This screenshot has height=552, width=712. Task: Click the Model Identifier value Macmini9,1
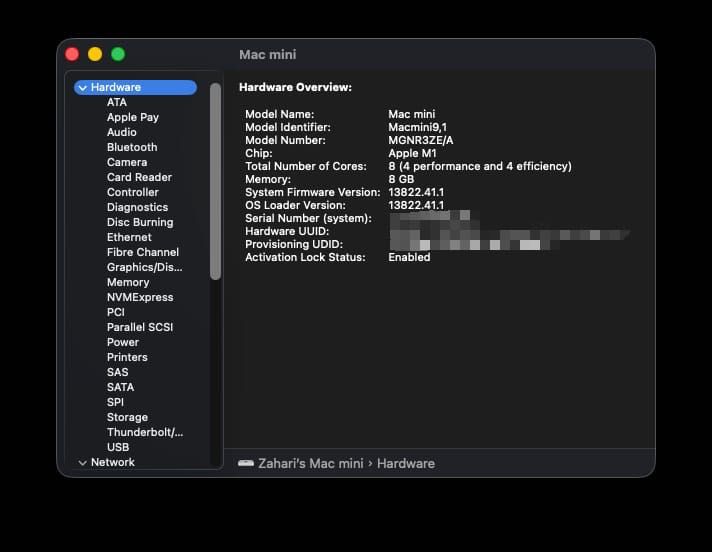[x=417, y=127]
